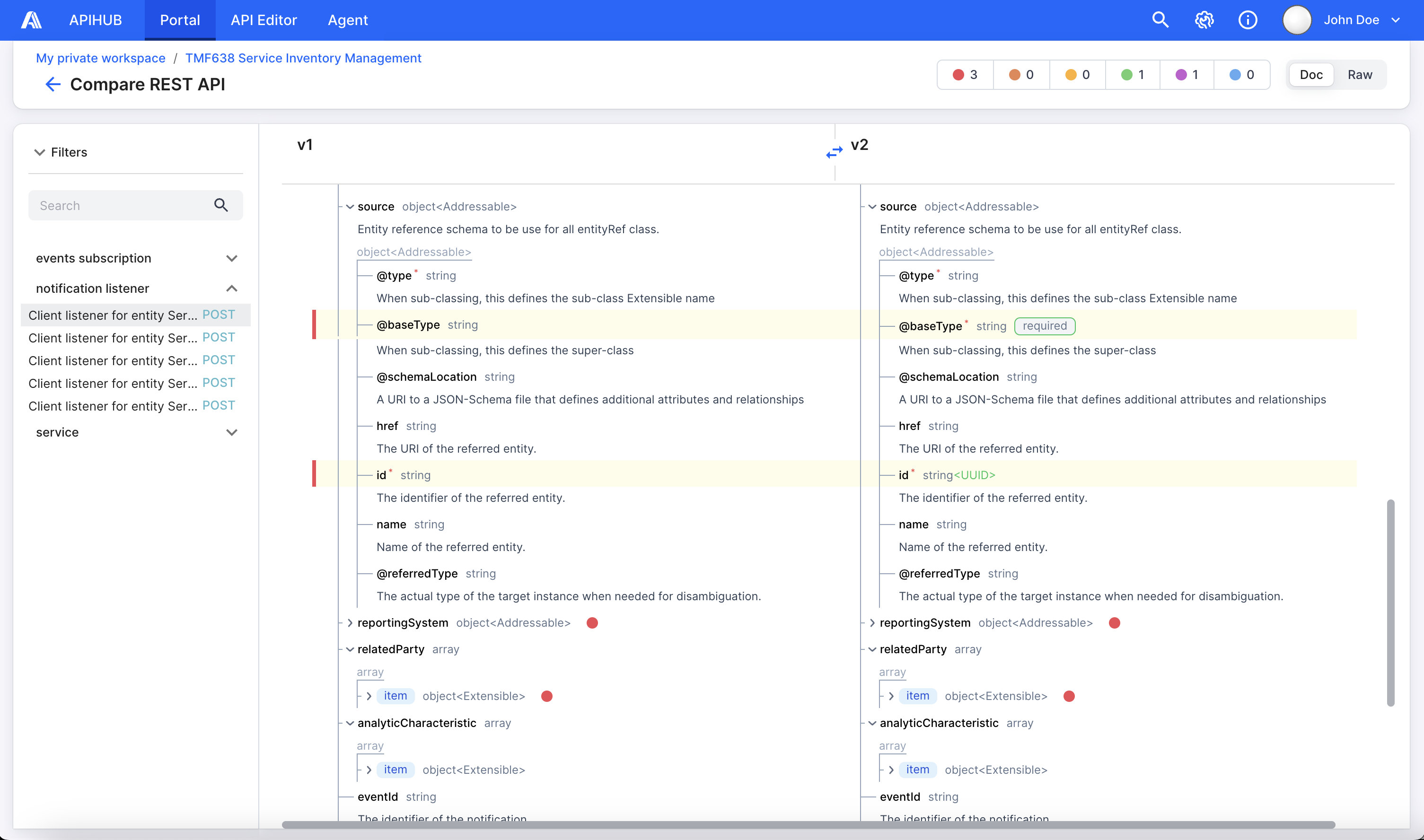Filter by purple changes counter showing 1
The image size is (1424, 840).
click(1186, 75)
